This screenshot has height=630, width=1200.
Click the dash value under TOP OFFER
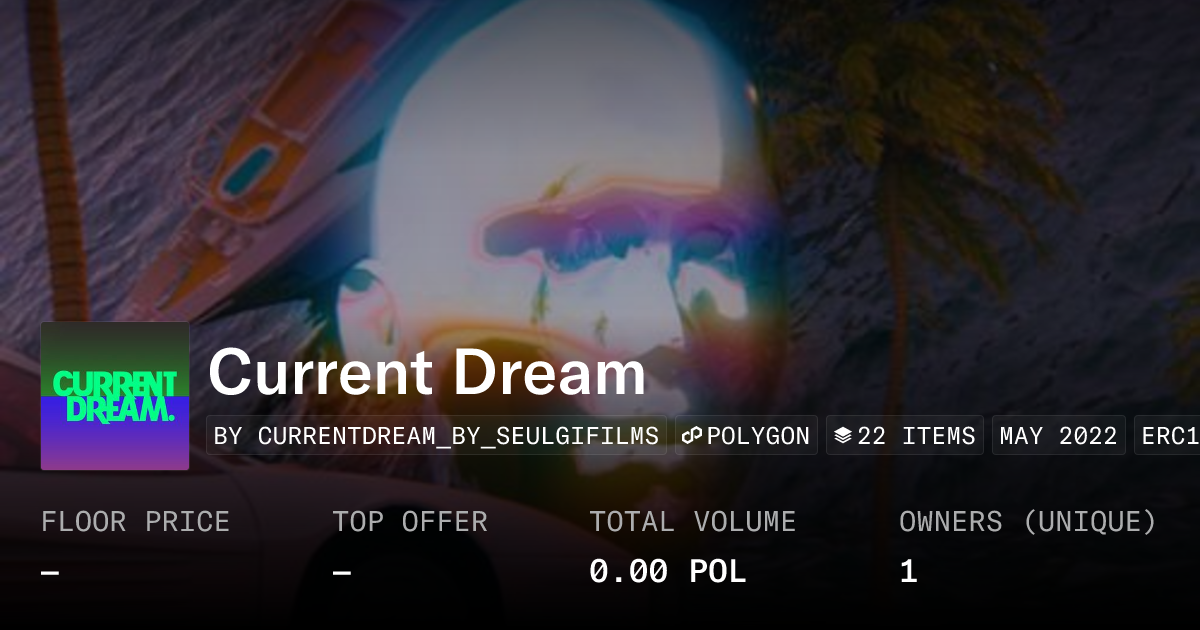(342, 572)
